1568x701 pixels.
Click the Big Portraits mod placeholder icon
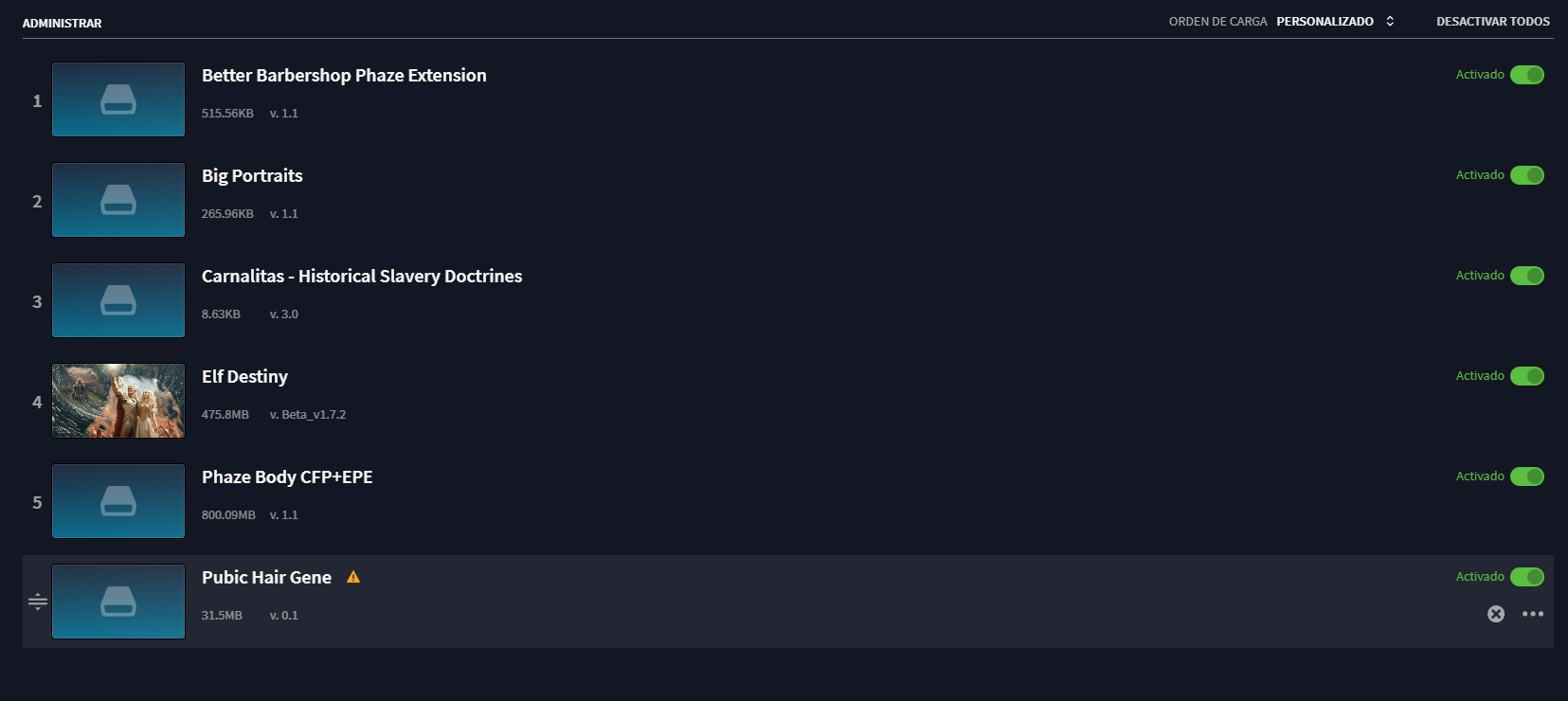118,200
